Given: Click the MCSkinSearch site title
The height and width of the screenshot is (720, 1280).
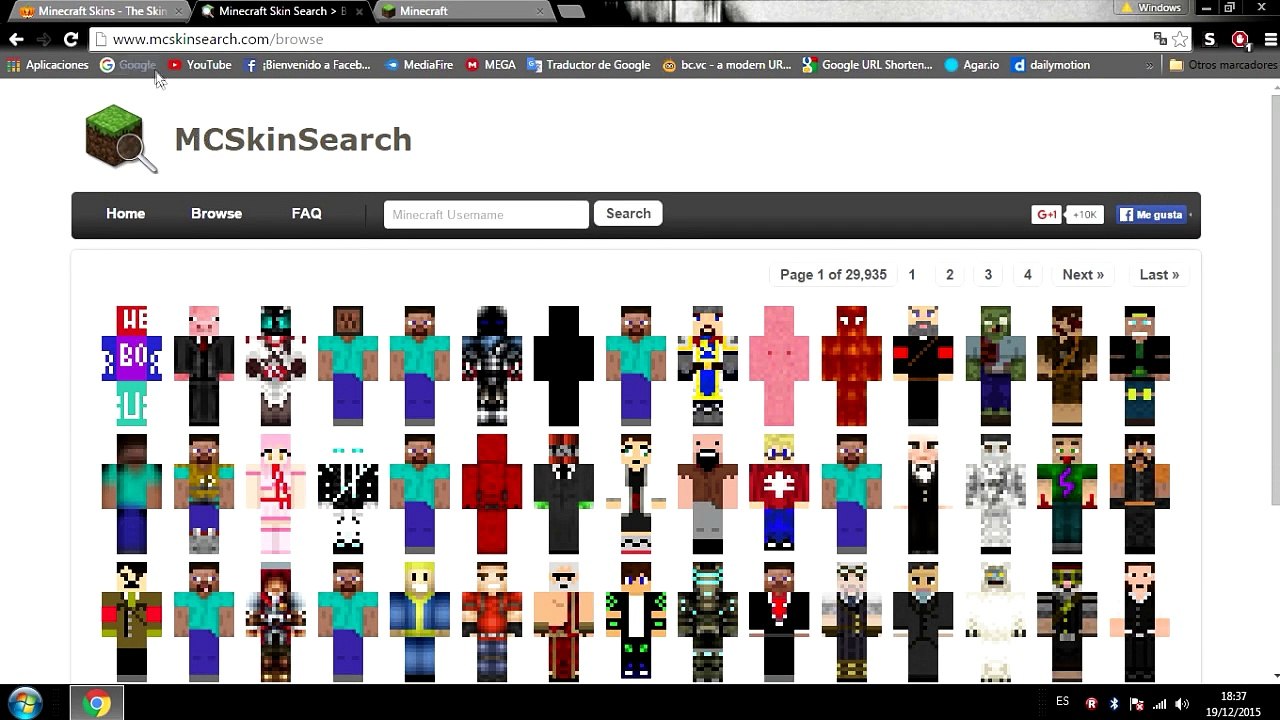Looking at the screenshot, I should point(293,139).
